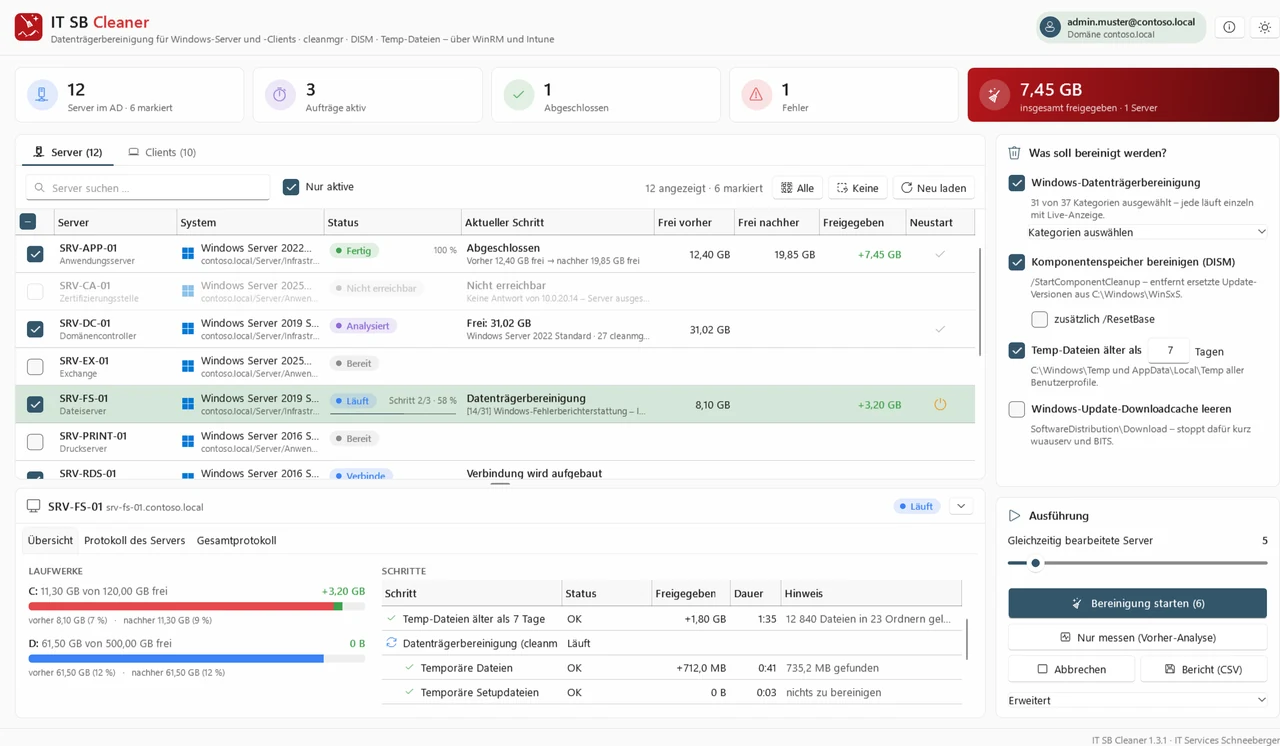The image size is (1280, 746).
Task: Click the timer icon on the 'Aufträge aktiv' card
Action: tap(280, 95)
